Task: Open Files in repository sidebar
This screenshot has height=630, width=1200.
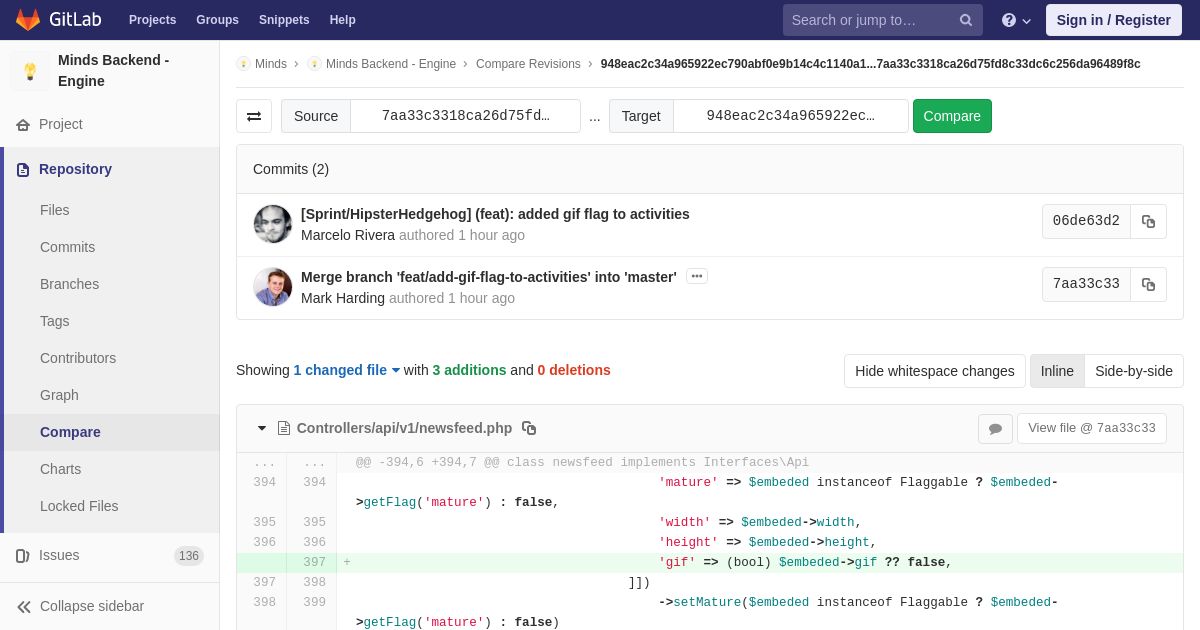Action: point(55,210)
